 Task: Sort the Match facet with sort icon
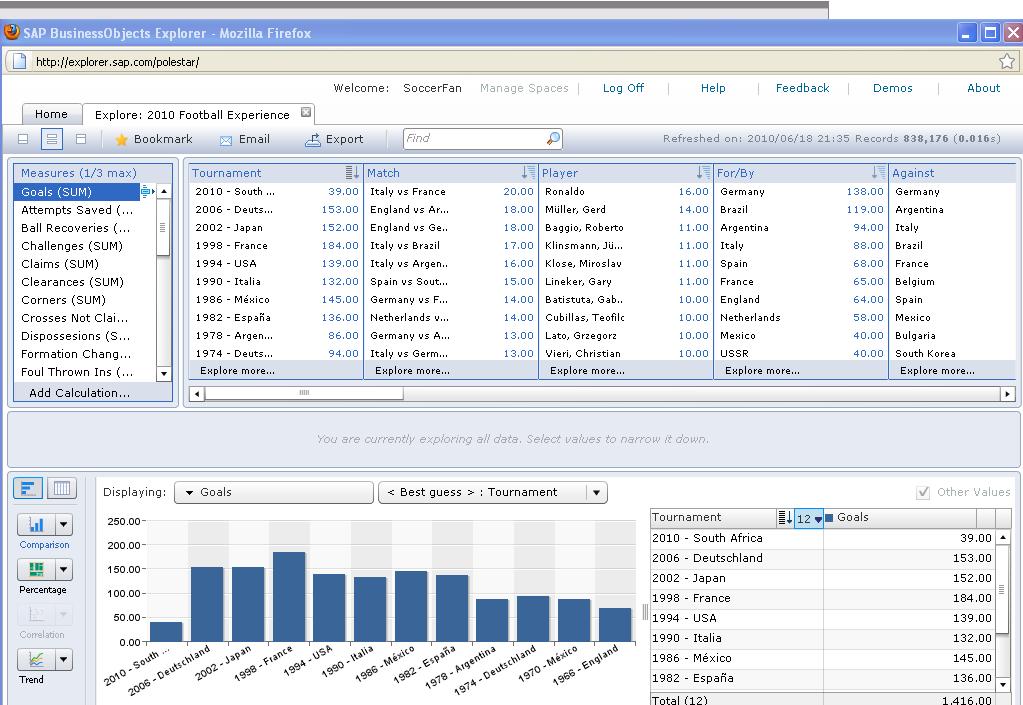[x=528, y=173]
